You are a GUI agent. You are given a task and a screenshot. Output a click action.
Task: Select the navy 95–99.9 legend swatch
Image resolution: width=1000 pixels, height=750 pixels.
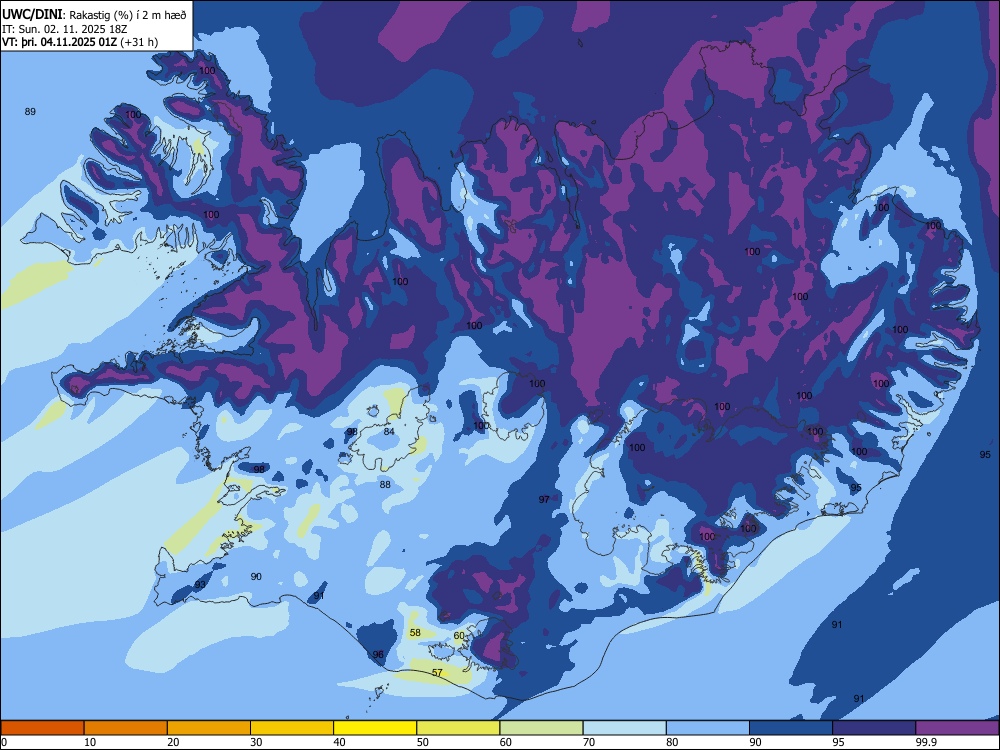(874, 728)
